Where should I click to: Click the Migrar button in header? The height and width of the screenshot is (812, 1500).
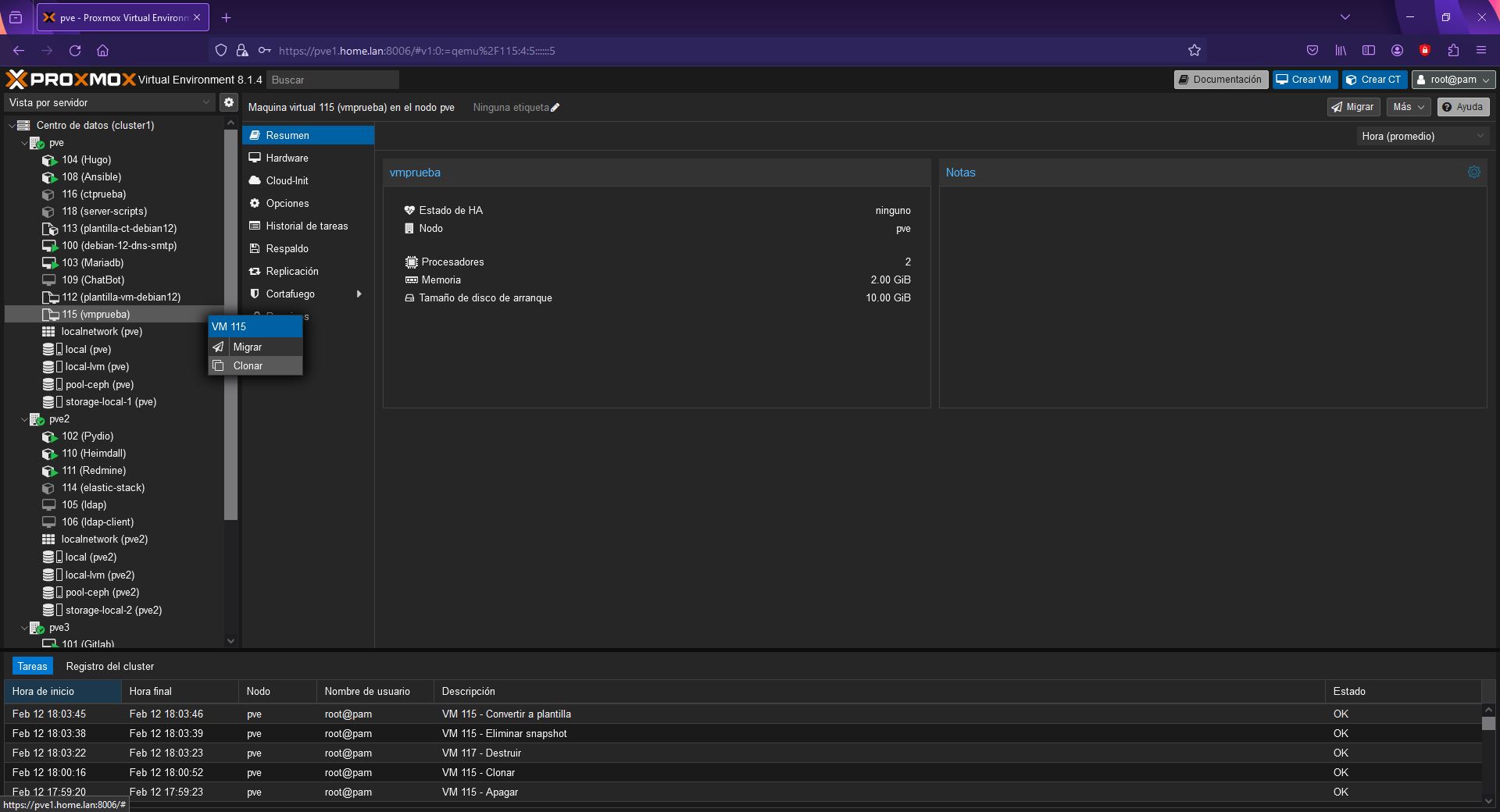click(1353, 107)
